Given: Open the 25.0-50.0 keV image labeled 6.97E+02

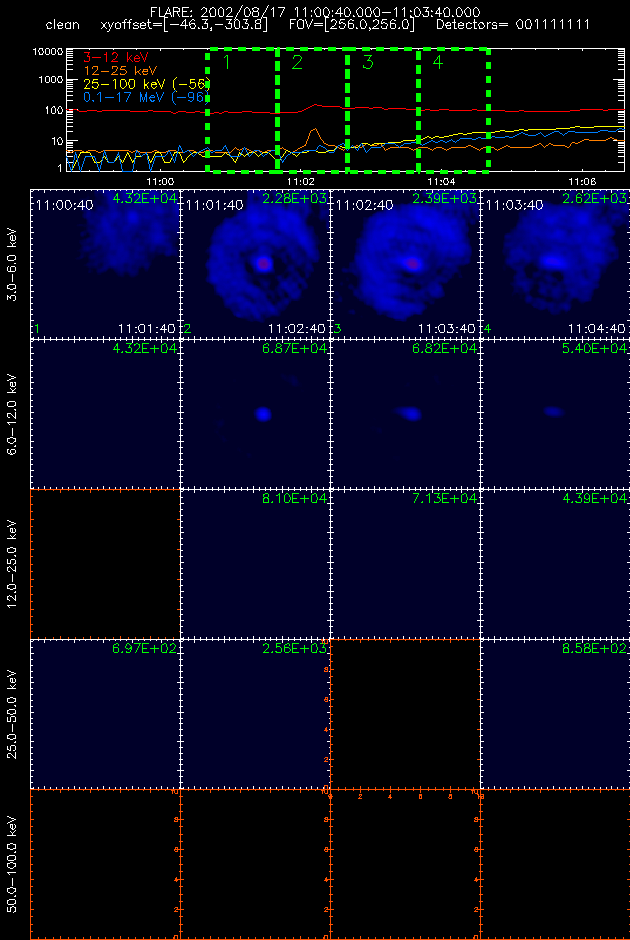Looking at the screenshot, I should click(105, 714).
